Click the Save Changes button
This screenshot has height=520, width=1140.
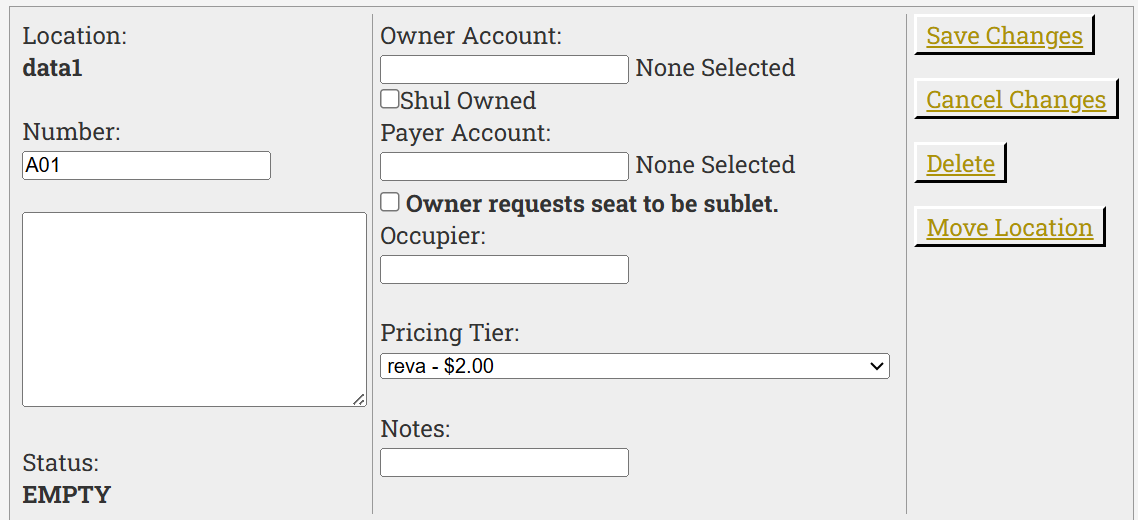point(1004,36)
